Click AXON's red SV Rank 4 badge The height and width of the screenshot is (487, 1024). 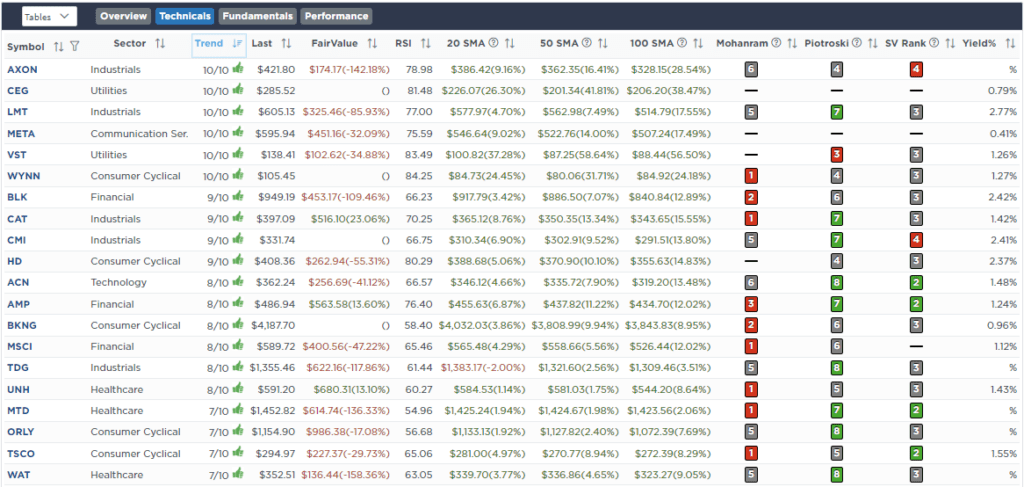pos(916,69)
